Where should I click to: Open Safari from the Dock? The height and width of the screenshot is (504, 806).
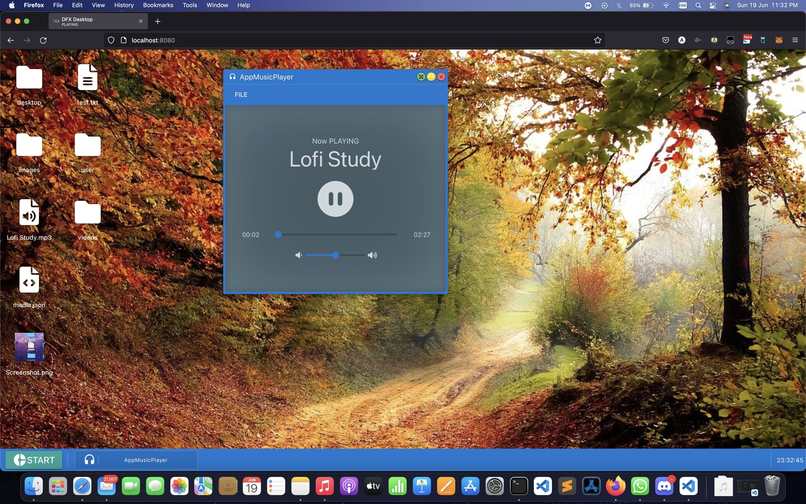point(82,485)
